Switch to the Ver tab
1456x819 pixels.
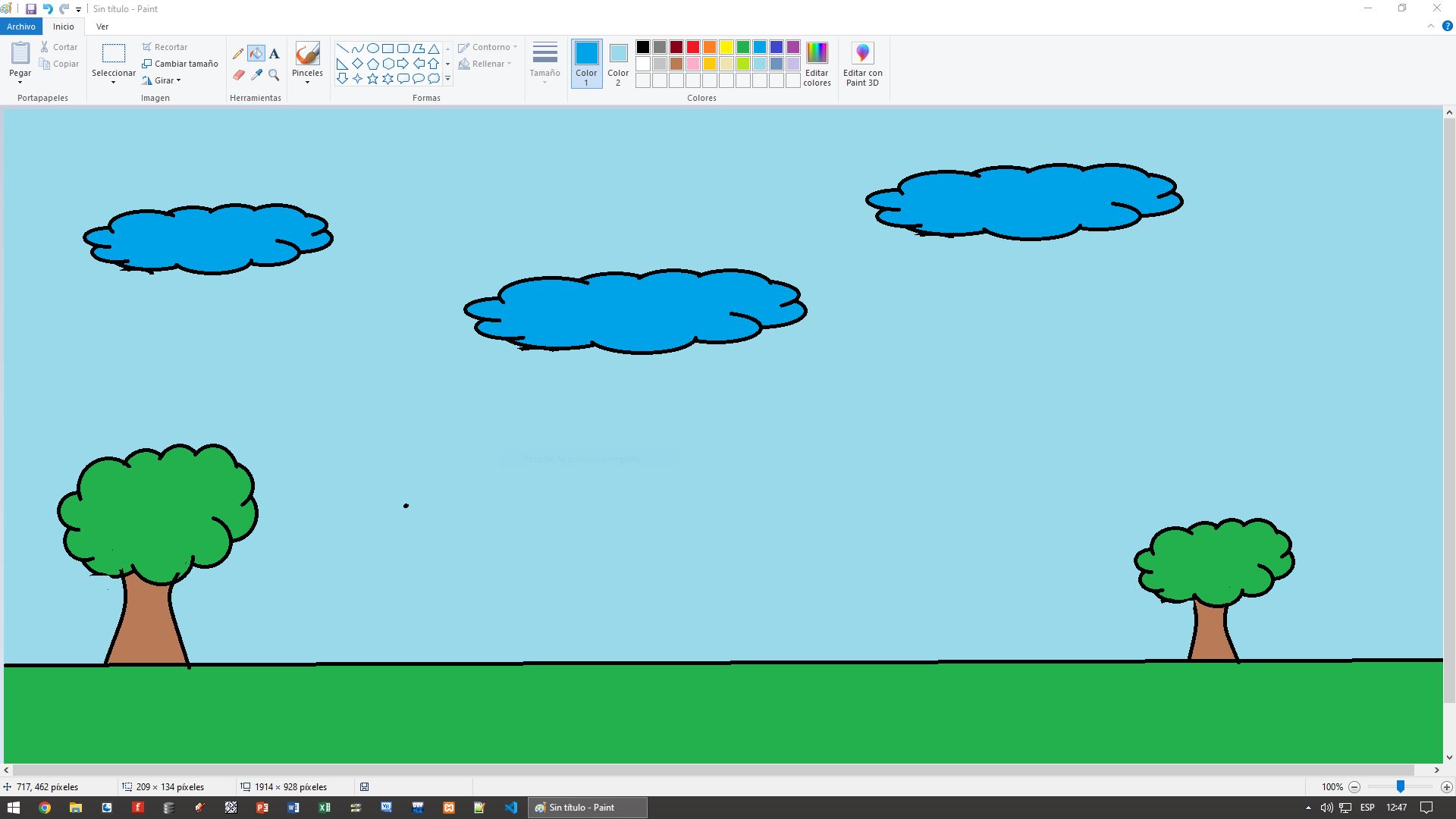pos(102,27)
